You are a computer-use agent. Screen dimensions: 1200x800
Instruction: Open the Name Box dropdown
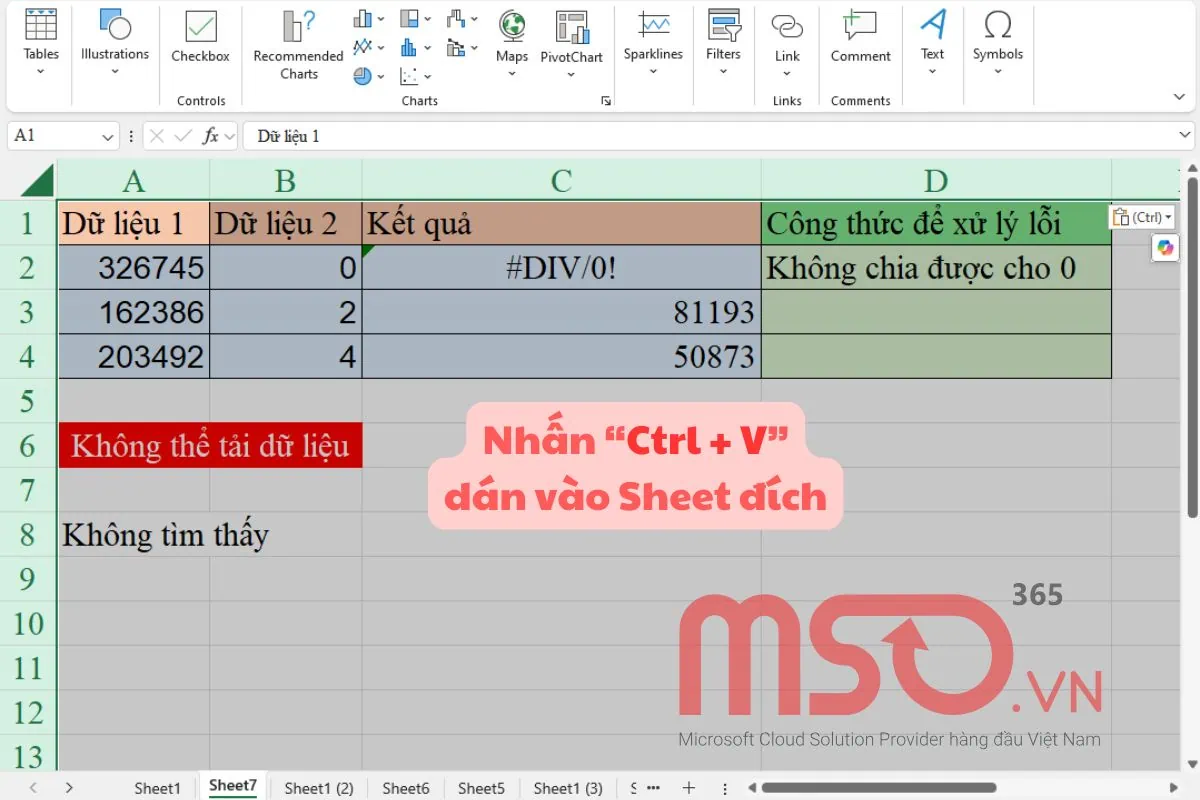click(107, 135)
